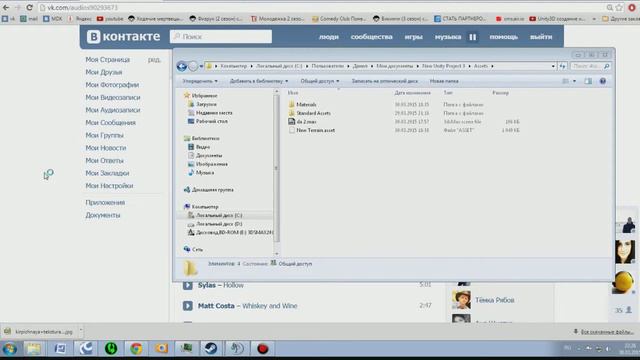640x360 pixels.
Task: Click выйти in VK header
Action: point(541,37)
